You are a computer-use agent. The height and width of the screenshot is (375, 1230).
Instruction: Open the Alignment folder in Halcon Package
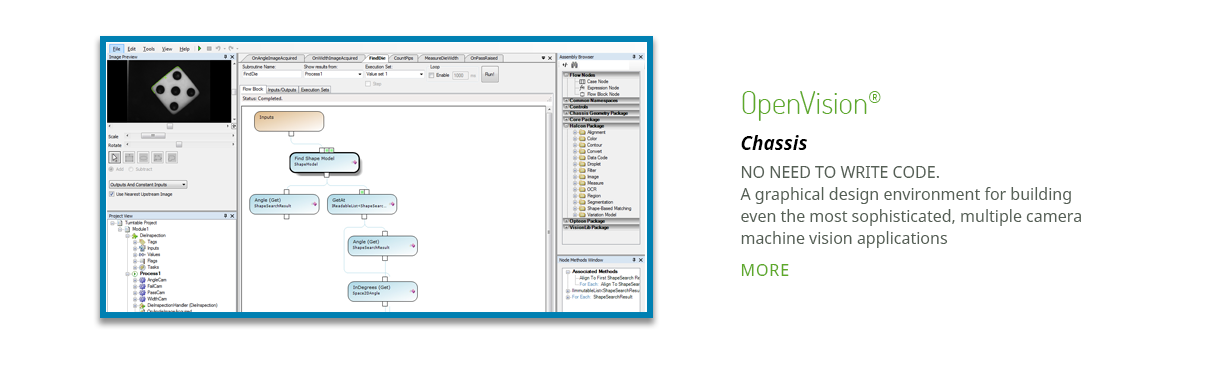pos(596,132)
